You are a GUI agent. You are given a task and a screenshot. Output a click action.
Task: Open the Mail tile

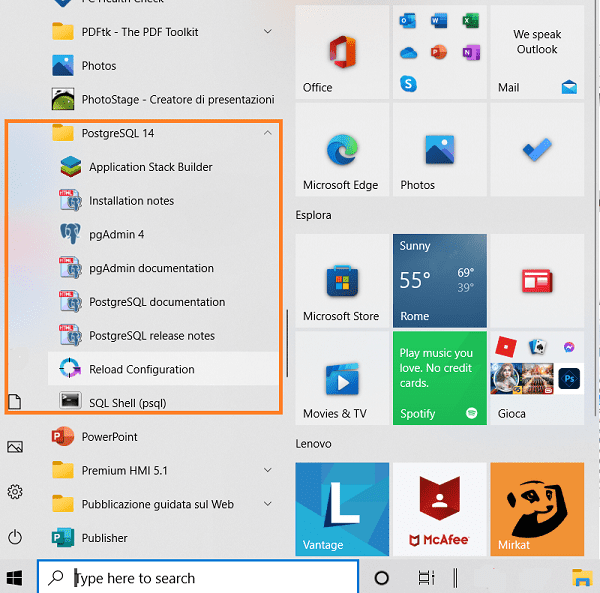tap(537, 52)
